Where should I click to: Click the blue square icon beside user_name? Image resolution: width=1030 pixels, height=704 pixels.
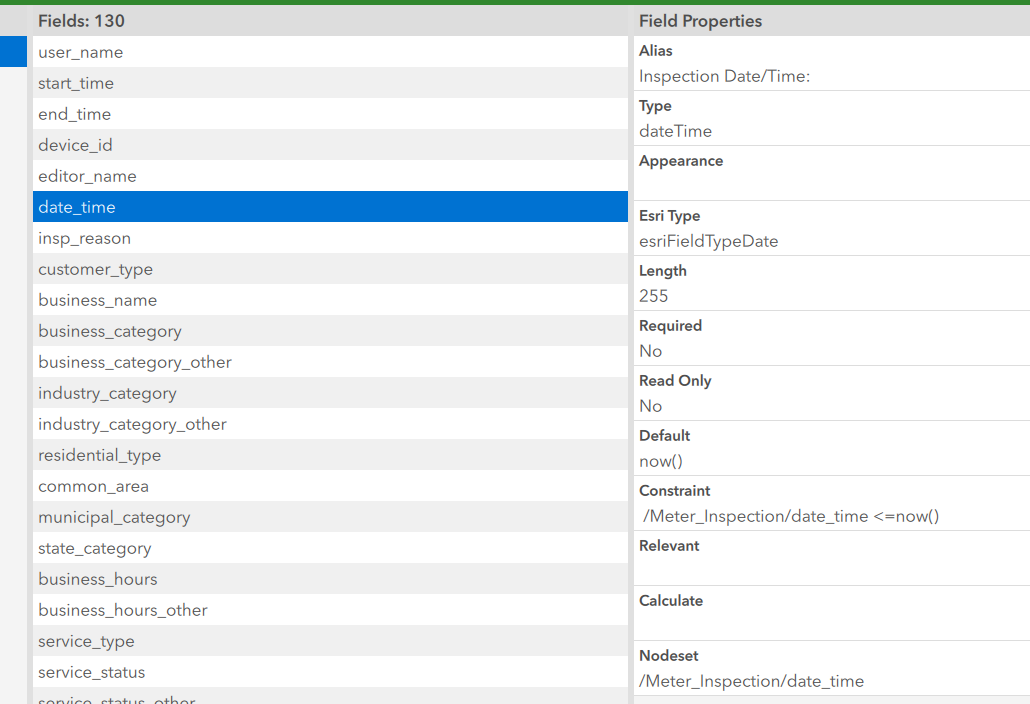click(13, 52)
